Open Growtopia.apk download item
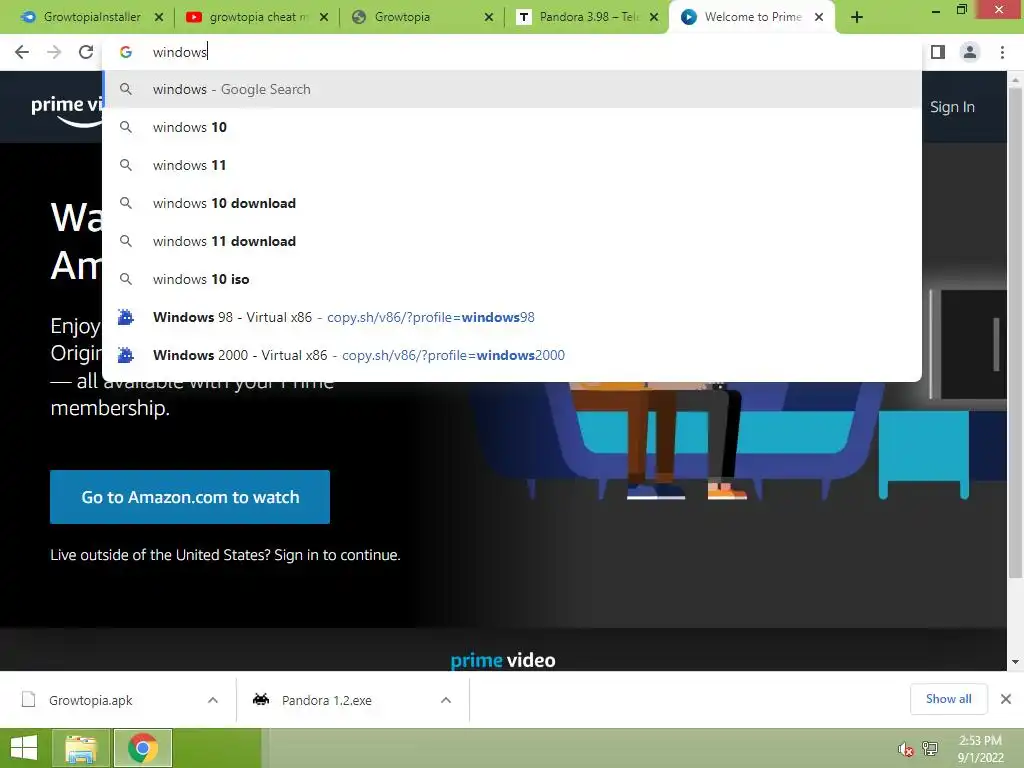 coord(91,700)
